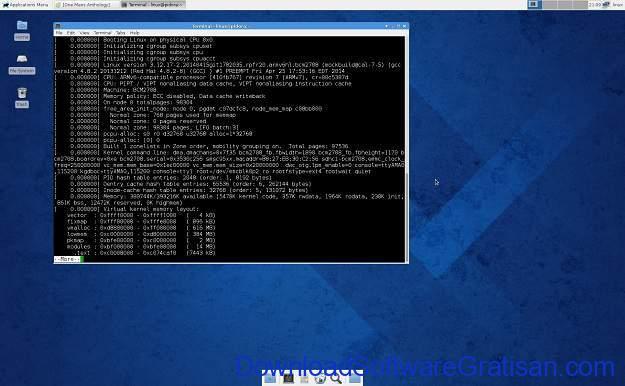Click the 'fixmap' row in the memory layout
Image resolution: width=625 pixels, height=386 pixels.
[141, 221]
